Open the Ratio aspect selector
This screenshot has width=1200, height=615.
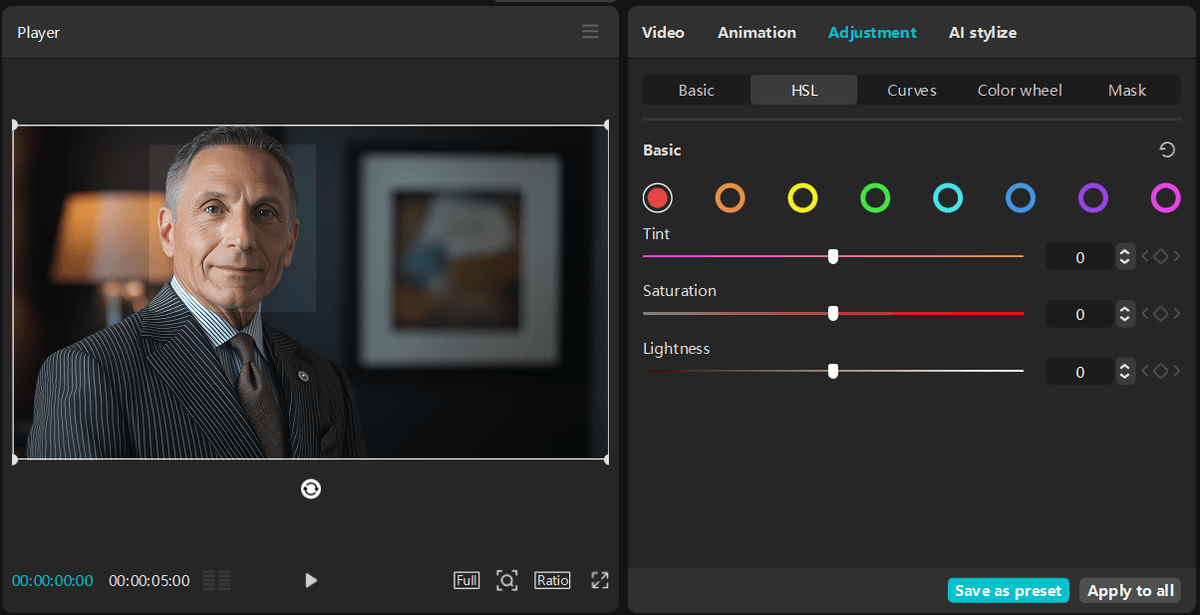click(552, 580)
